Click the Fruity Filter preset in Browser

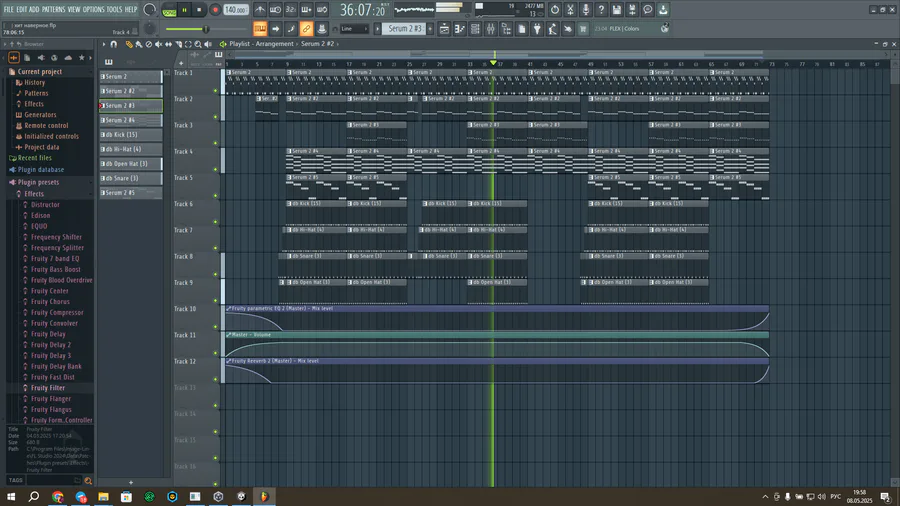pos(48,388)
